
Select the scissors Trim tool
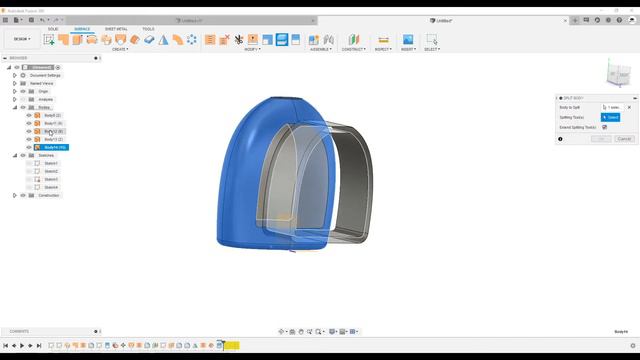[238, 40]
